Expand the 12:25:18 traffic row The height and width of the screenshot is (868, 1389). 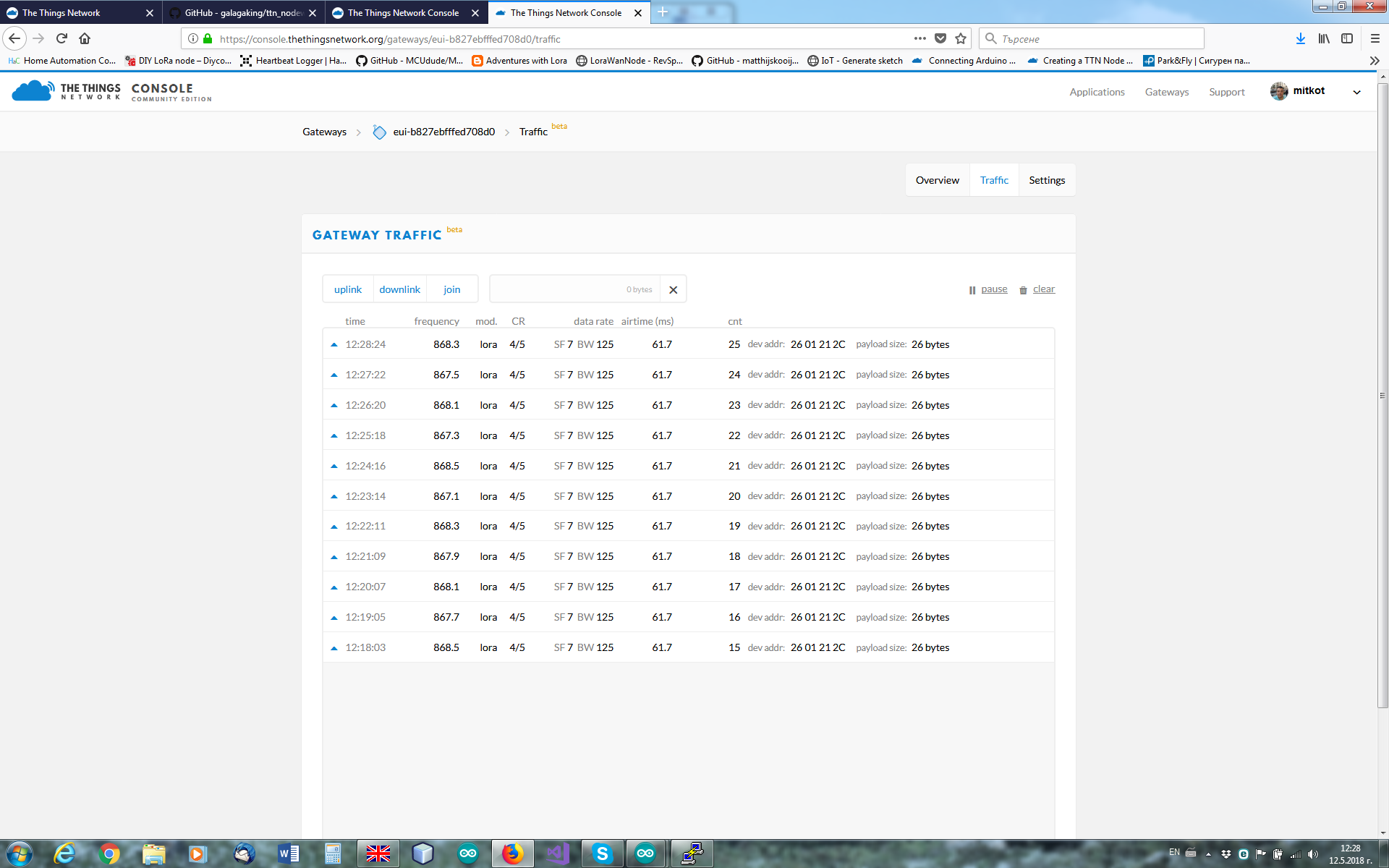pos(688,435)
